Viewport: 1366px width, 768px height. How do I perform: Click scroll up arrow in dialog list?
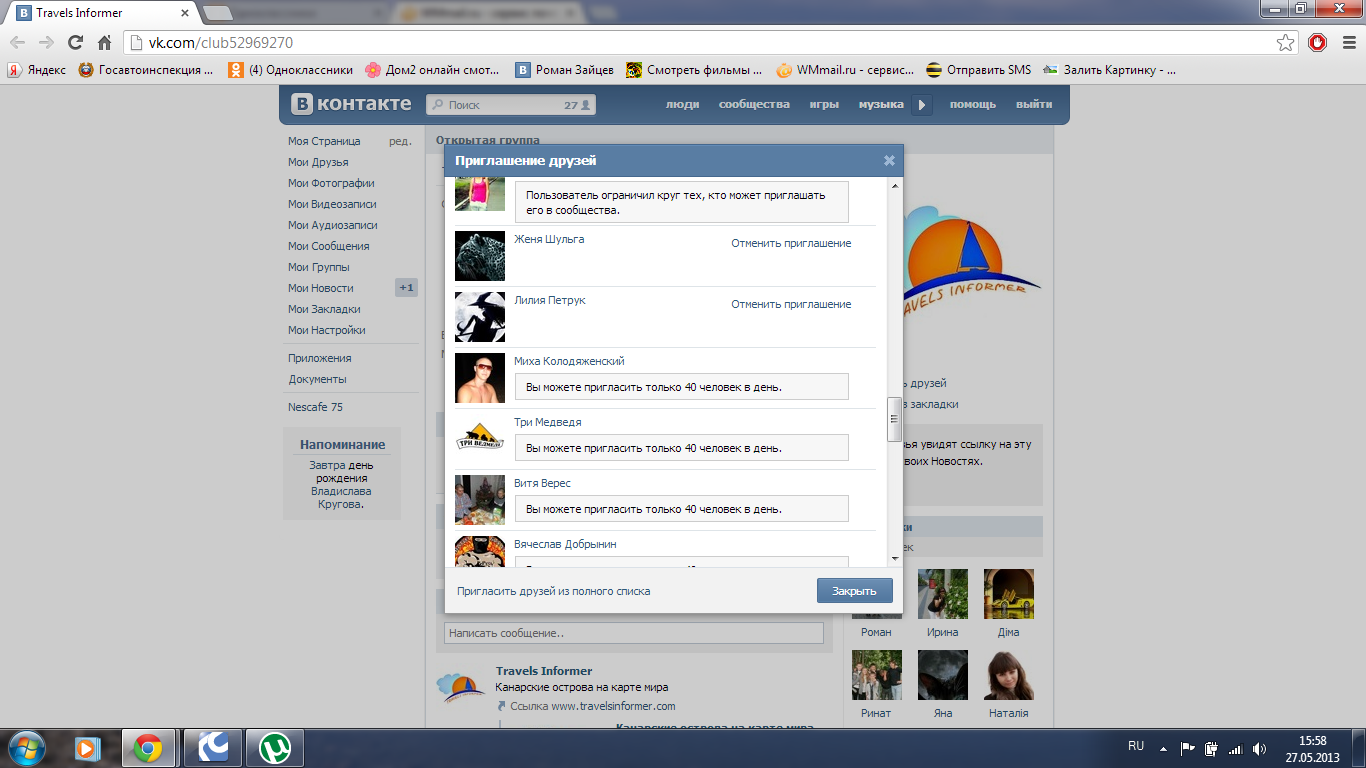[x=895, y=187]
